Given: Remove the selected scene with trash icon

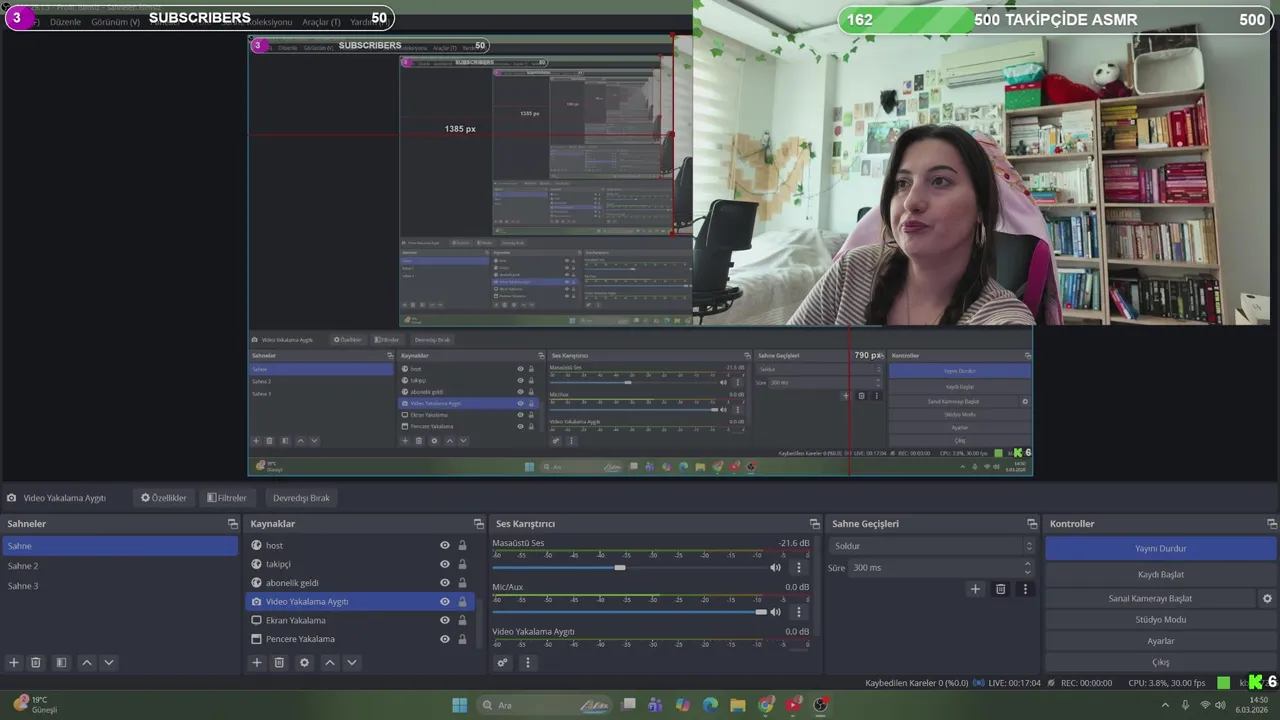Looking at the screenshot, I should (36, 662).
